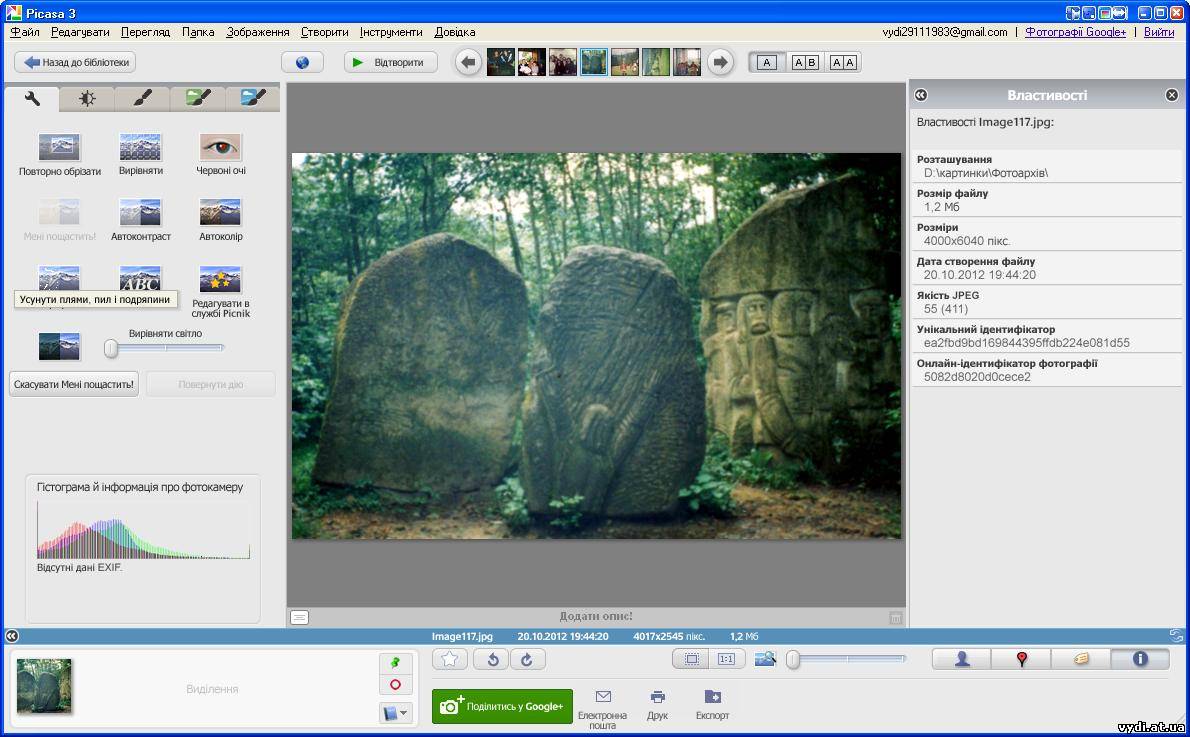1190x737 pixels.
Task: Open the single black brush effects tab
Action: tap(143, 99)
